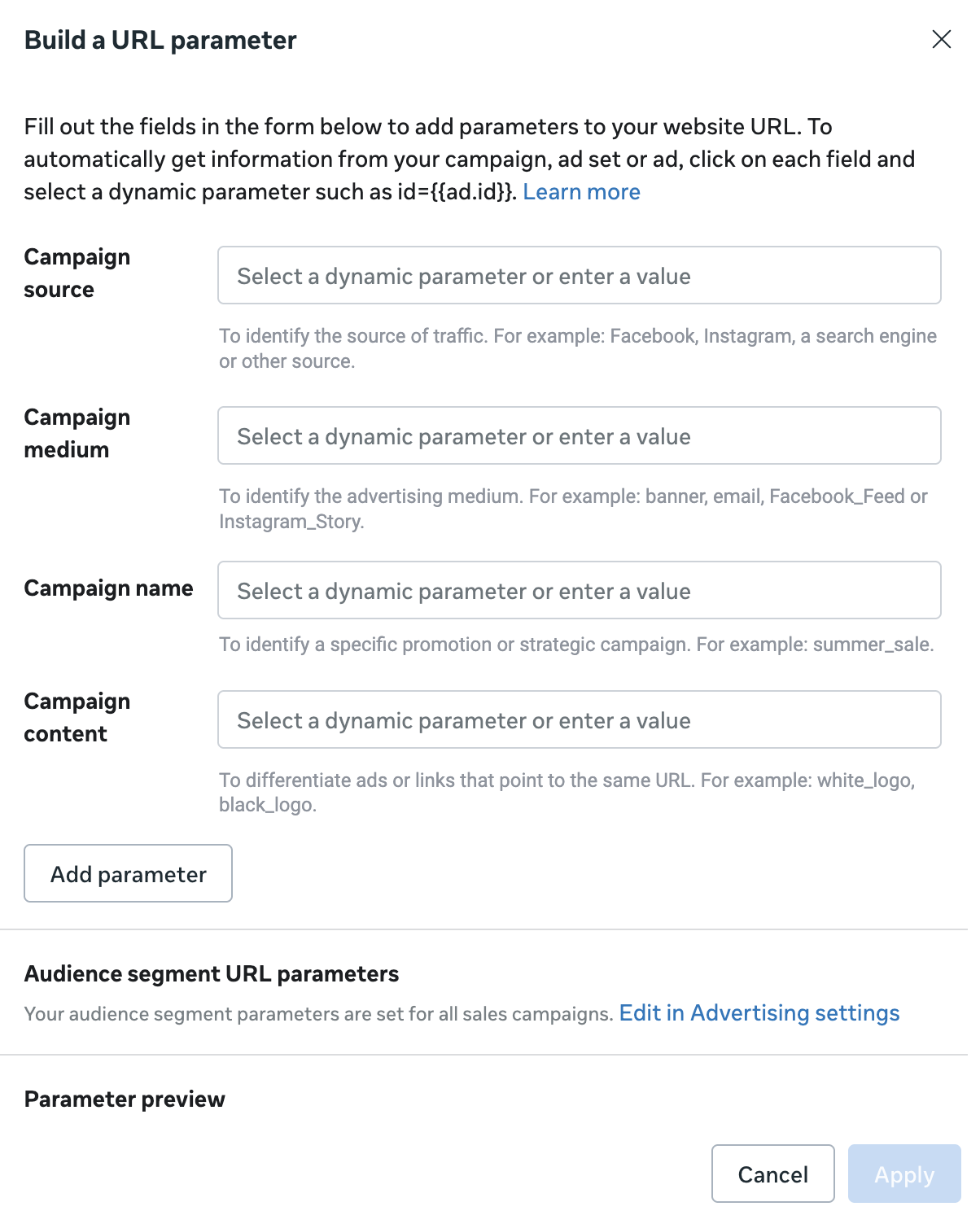Click the Parameter preview heading
This screenshot has width=980, height=1224.
point(125,1099)
